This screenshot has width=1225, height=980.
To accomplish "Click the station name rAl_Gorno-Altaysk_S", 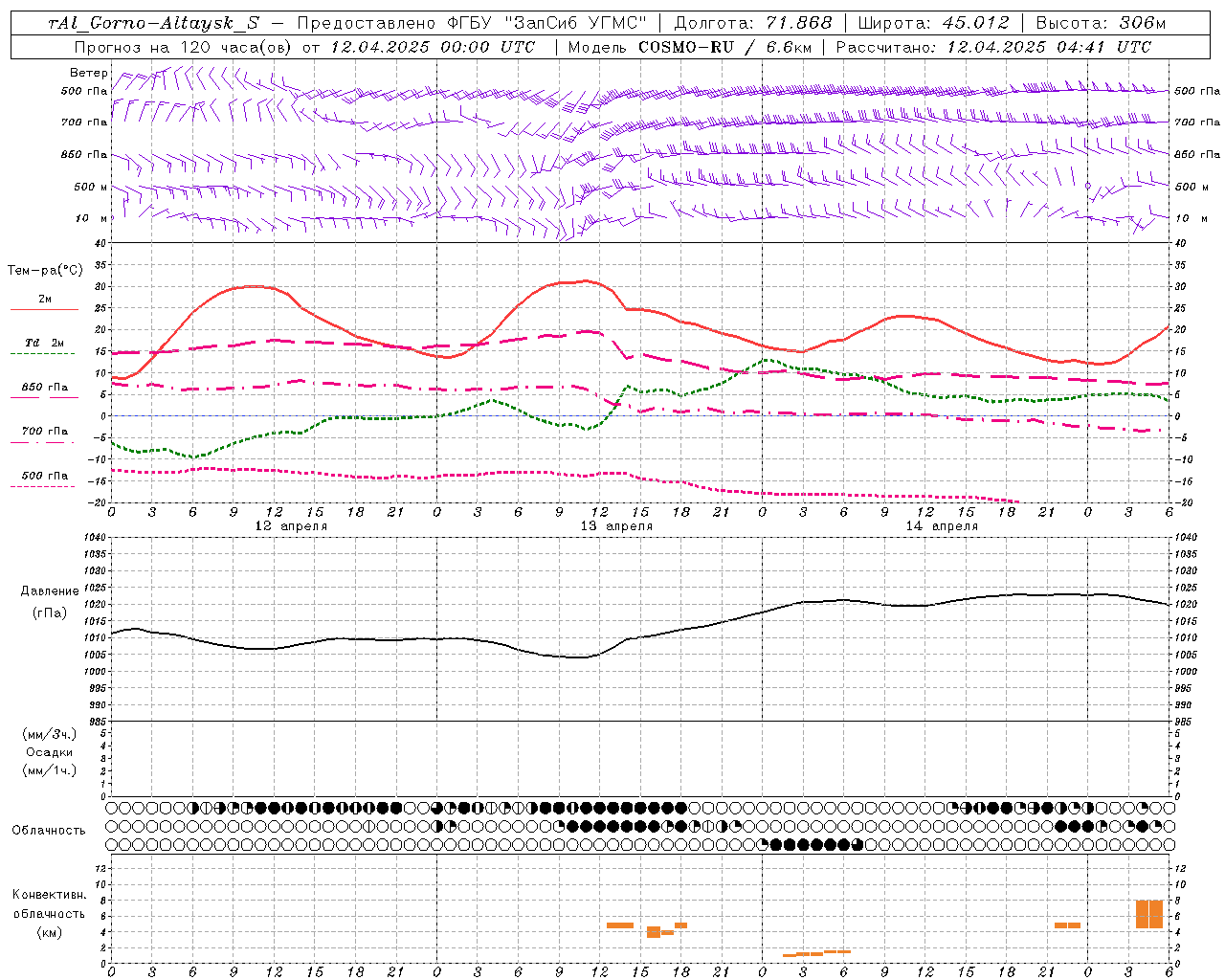I will 153,23.
